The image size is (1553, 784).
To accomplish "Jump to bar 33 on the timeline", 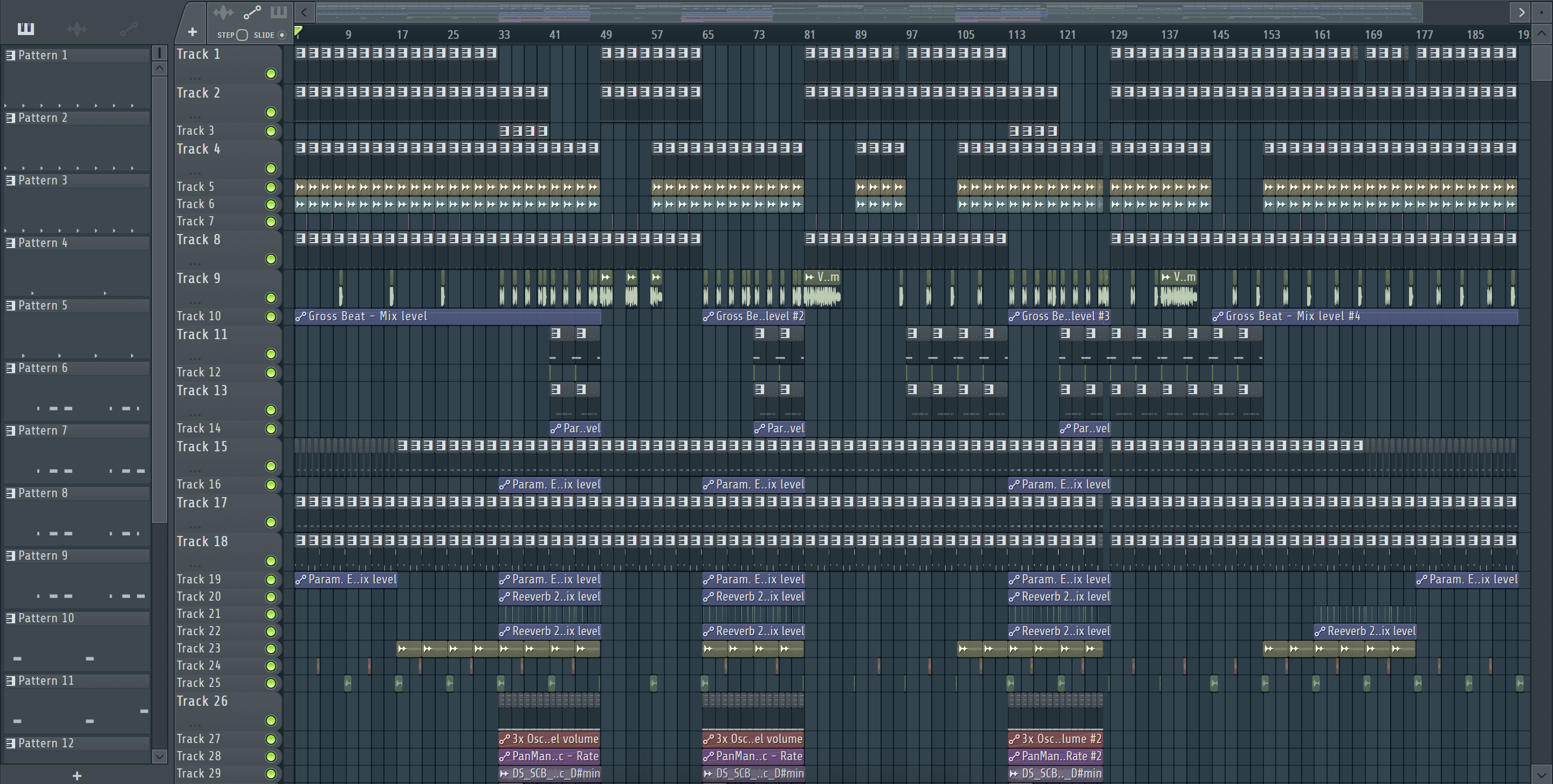I will (x=504, y=35).
